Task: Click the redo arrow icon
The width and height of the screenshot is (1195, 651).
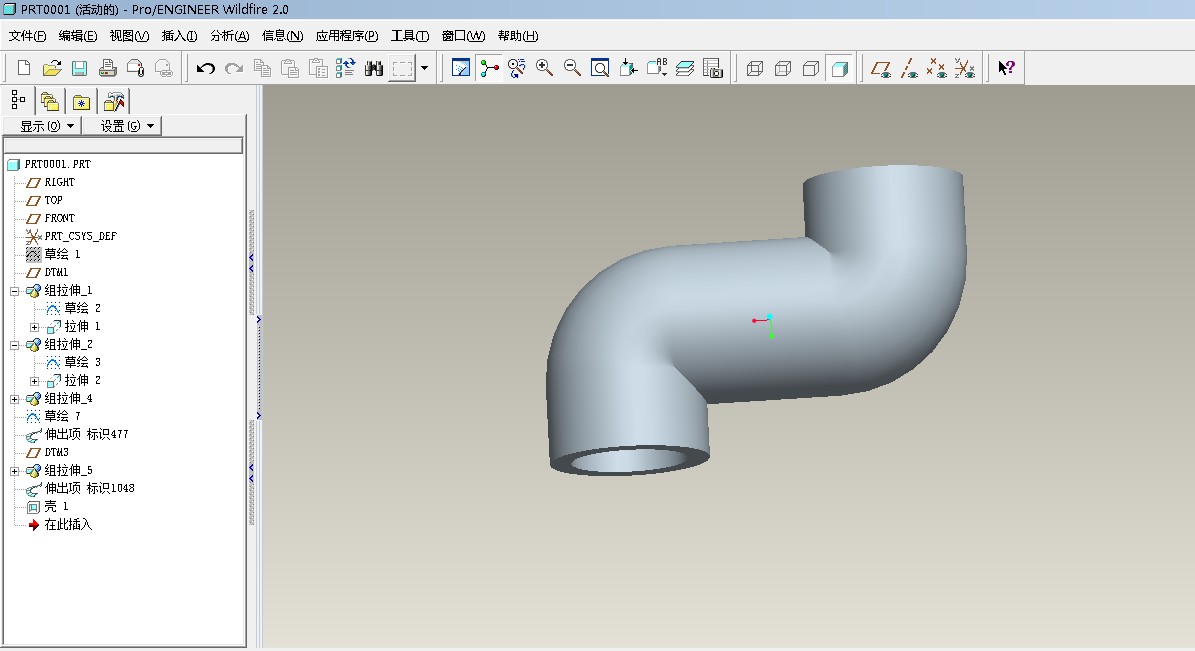Action: coord(234,68)
